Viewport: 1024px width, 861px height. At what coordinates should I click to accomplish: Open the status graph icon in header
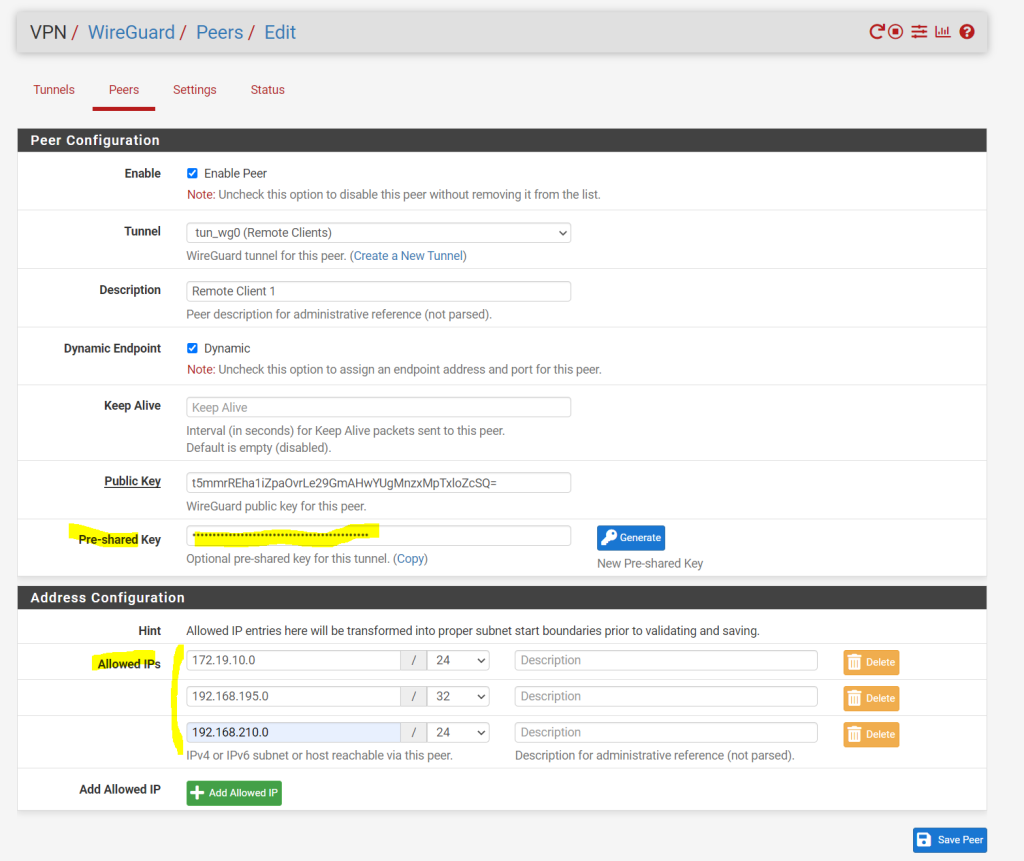(x=942, y=31)
